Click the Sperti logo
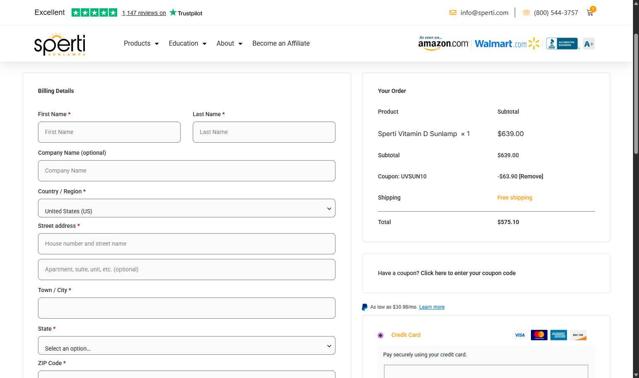Screen dimensions: 639x378 (x=59, y=44)
